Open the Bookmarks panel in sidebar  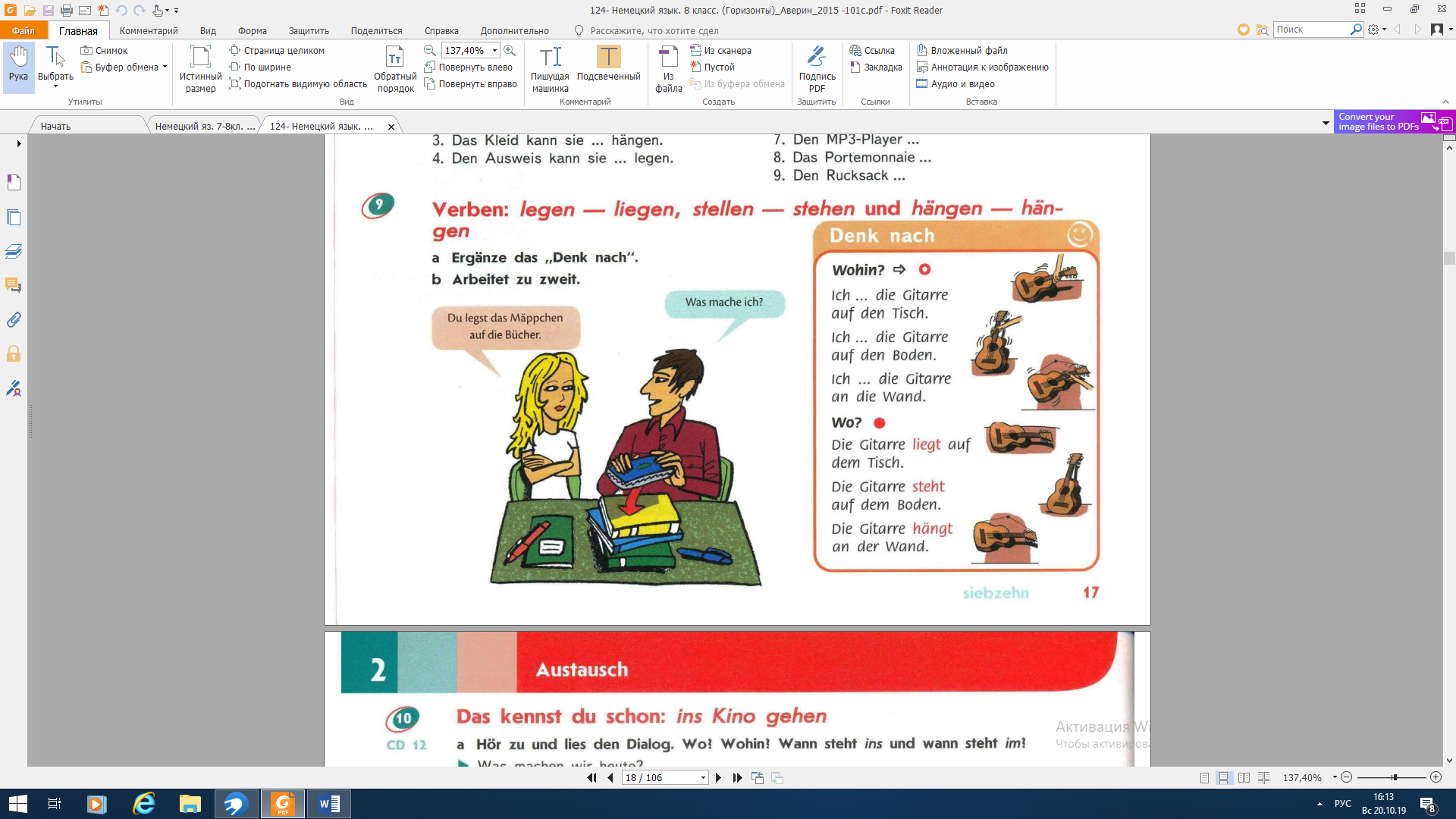(14, 182)
